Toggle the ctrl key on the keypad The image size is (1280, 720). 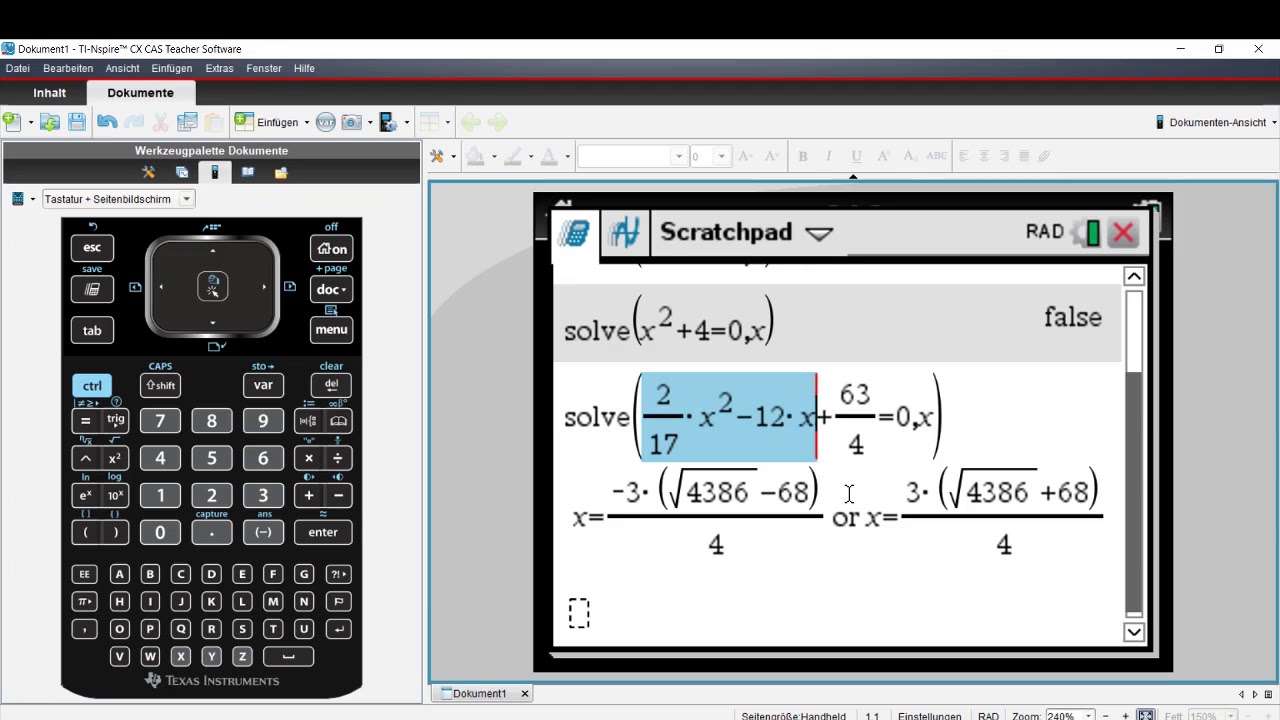pyautogui.click(x=92, y=385)
